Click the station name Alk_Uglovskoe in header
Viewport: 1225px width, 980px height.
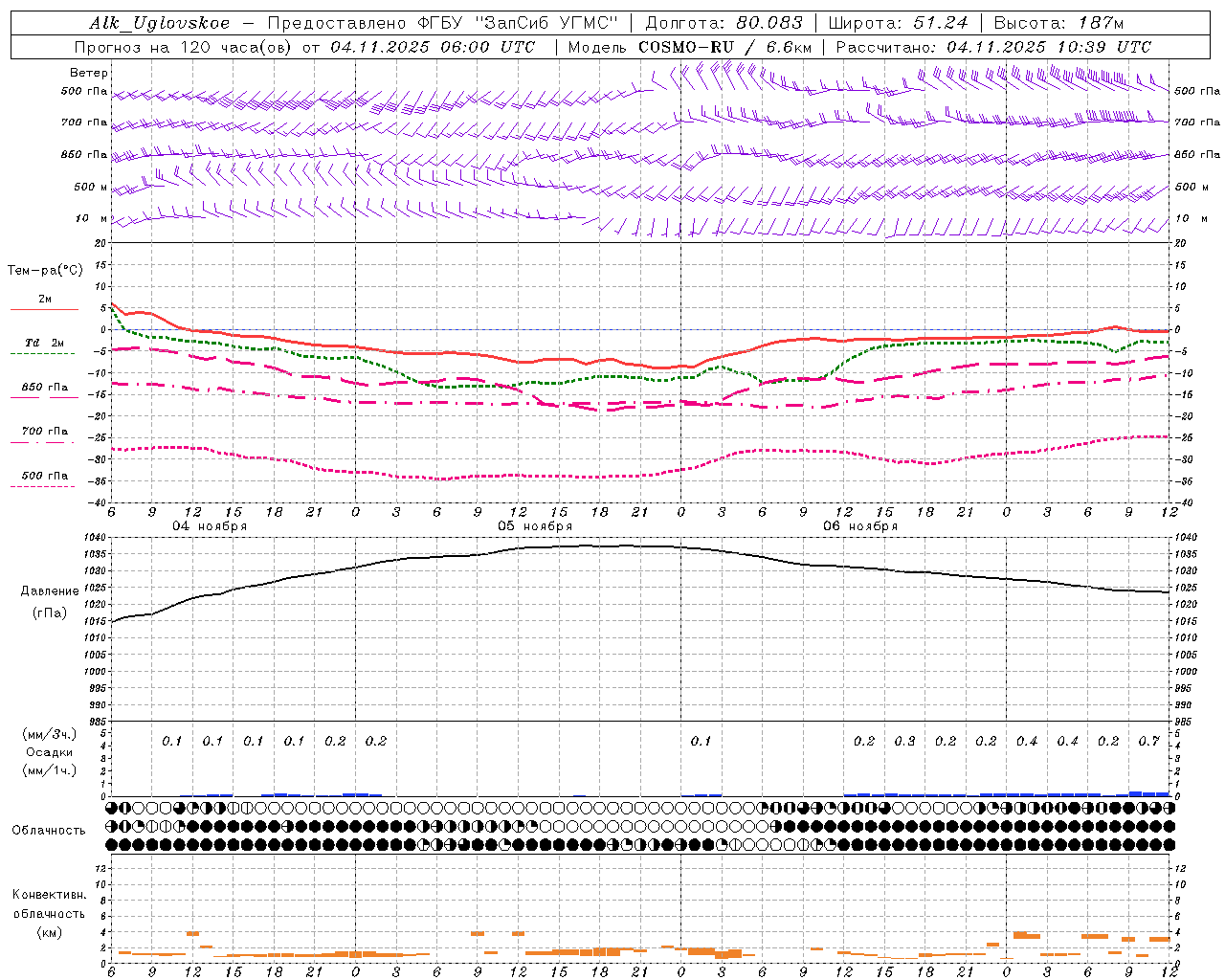(159, 24)
